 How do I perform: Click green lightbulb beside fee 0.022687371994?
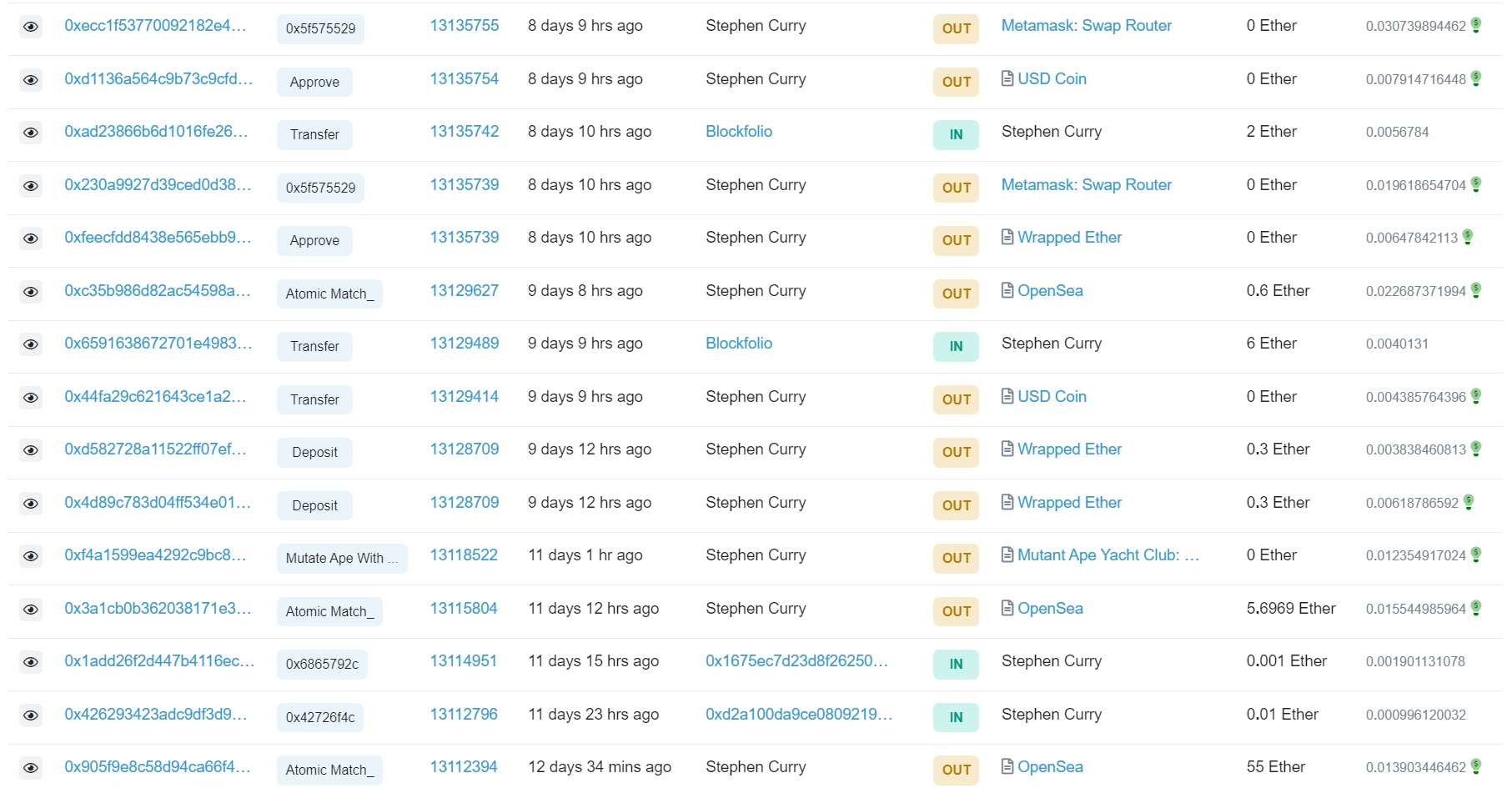(x=1476, y=290)
